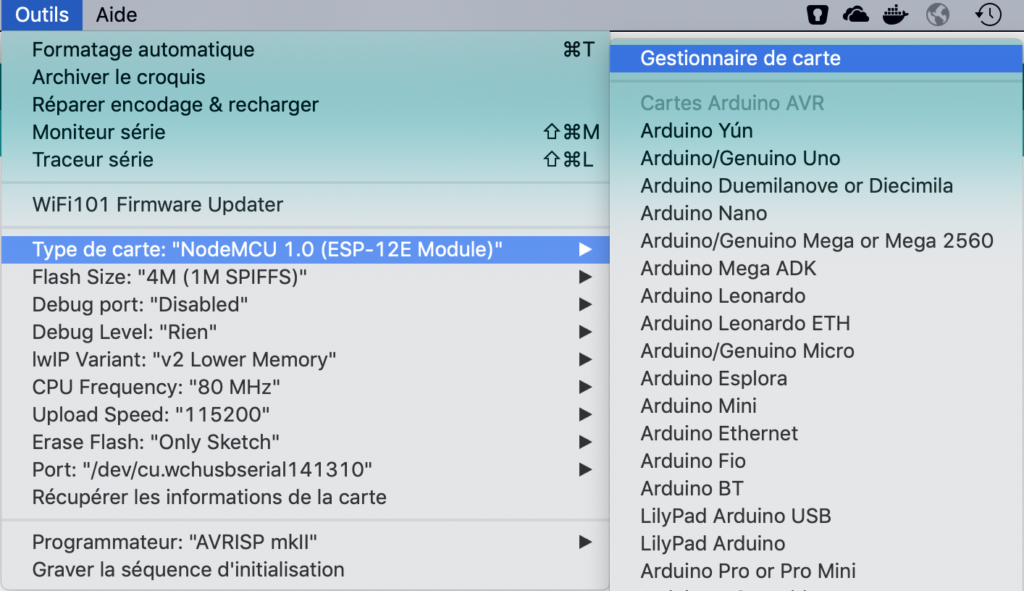
Task: Click the globe icon in menu bar
Action: tap(937, 14)
